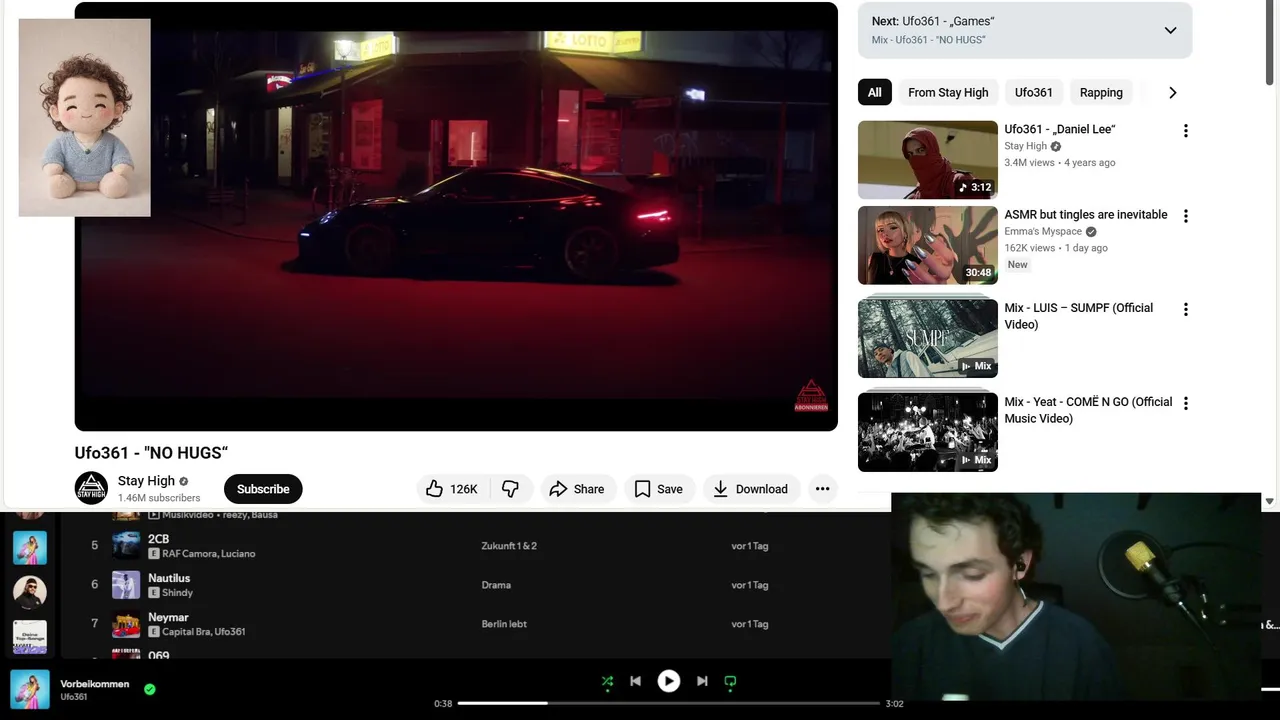Click the Share button under video
Viewport: 1280px width, 720px height.
tap(577, 489)
